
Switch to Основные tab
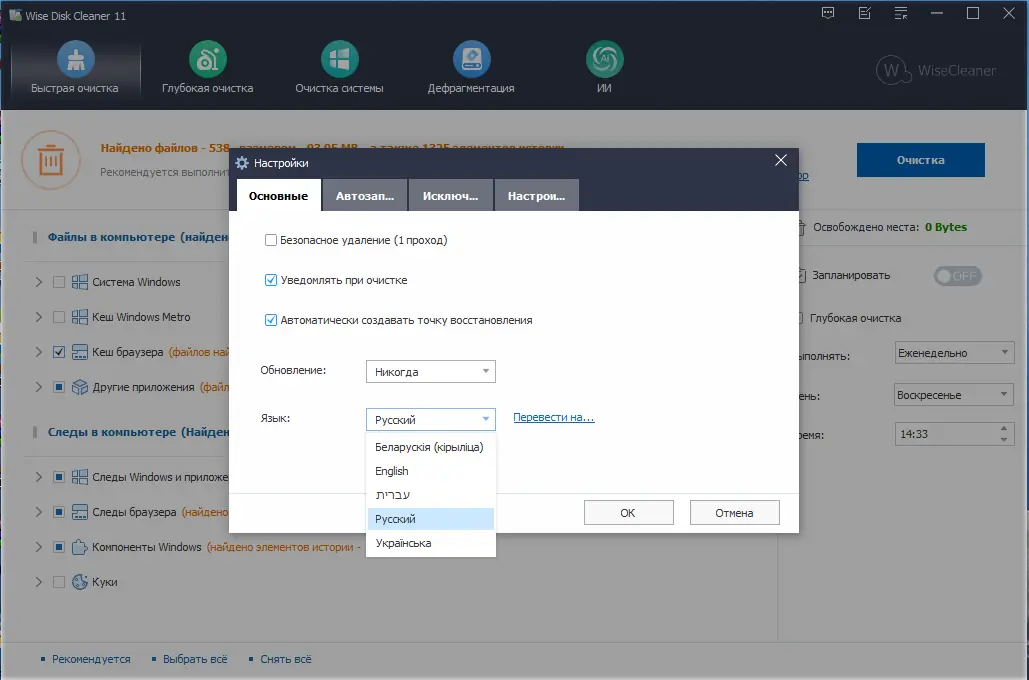pos(278,196)
